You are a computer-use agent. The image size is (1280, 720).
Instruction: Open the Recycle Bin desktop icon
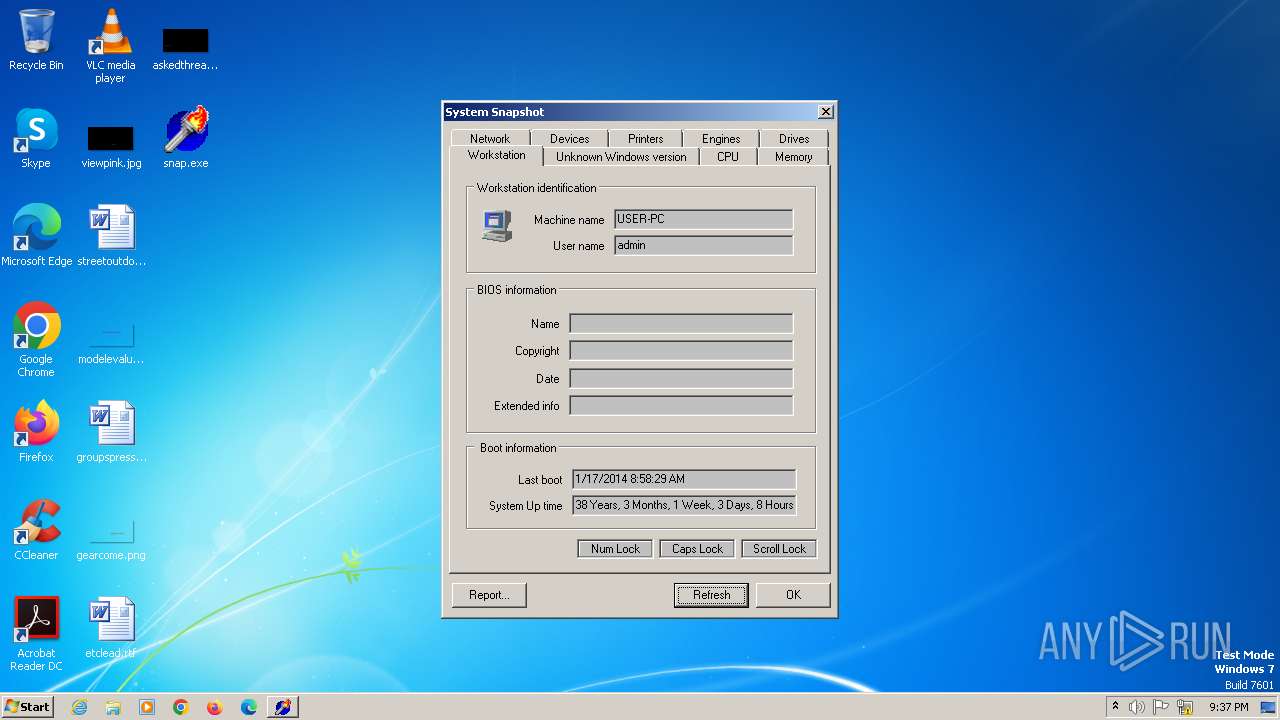pyautogui.click(x=36, y=40)
